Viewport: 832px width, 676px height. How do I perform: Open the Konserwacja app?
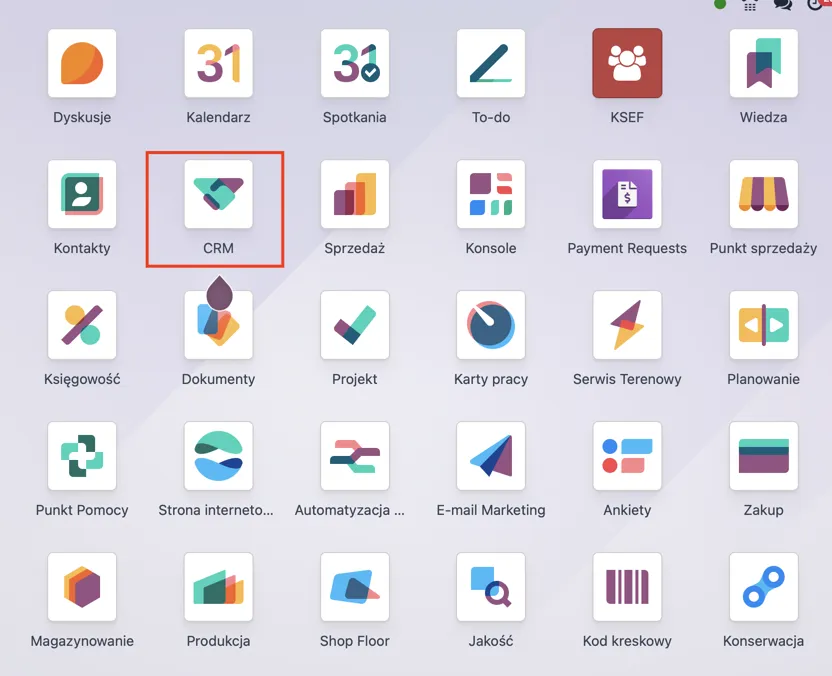pyautogui.click(x=764, y=587)
